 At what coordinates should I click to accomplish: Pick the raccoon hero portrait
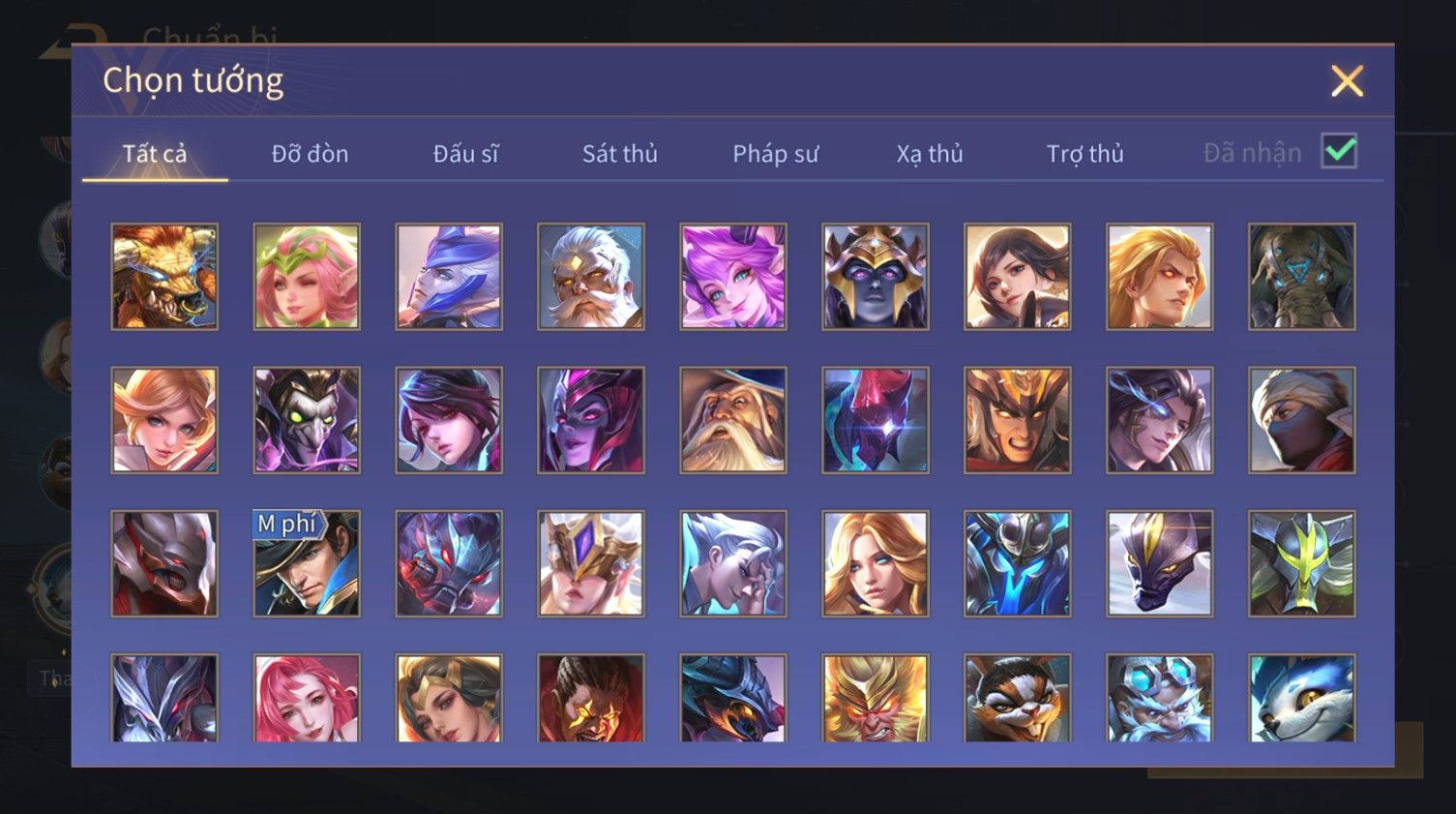tap(1018, 698)
